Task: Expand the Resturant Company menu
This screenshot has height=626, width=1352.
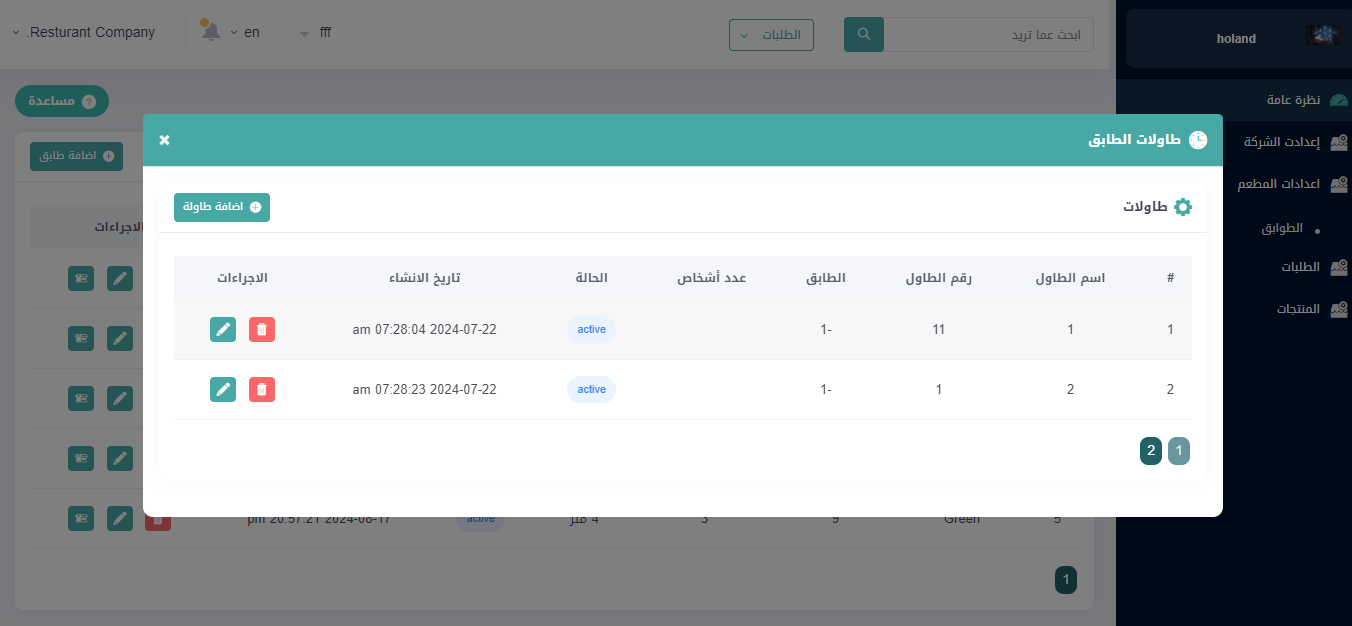Action: (84, 32)
